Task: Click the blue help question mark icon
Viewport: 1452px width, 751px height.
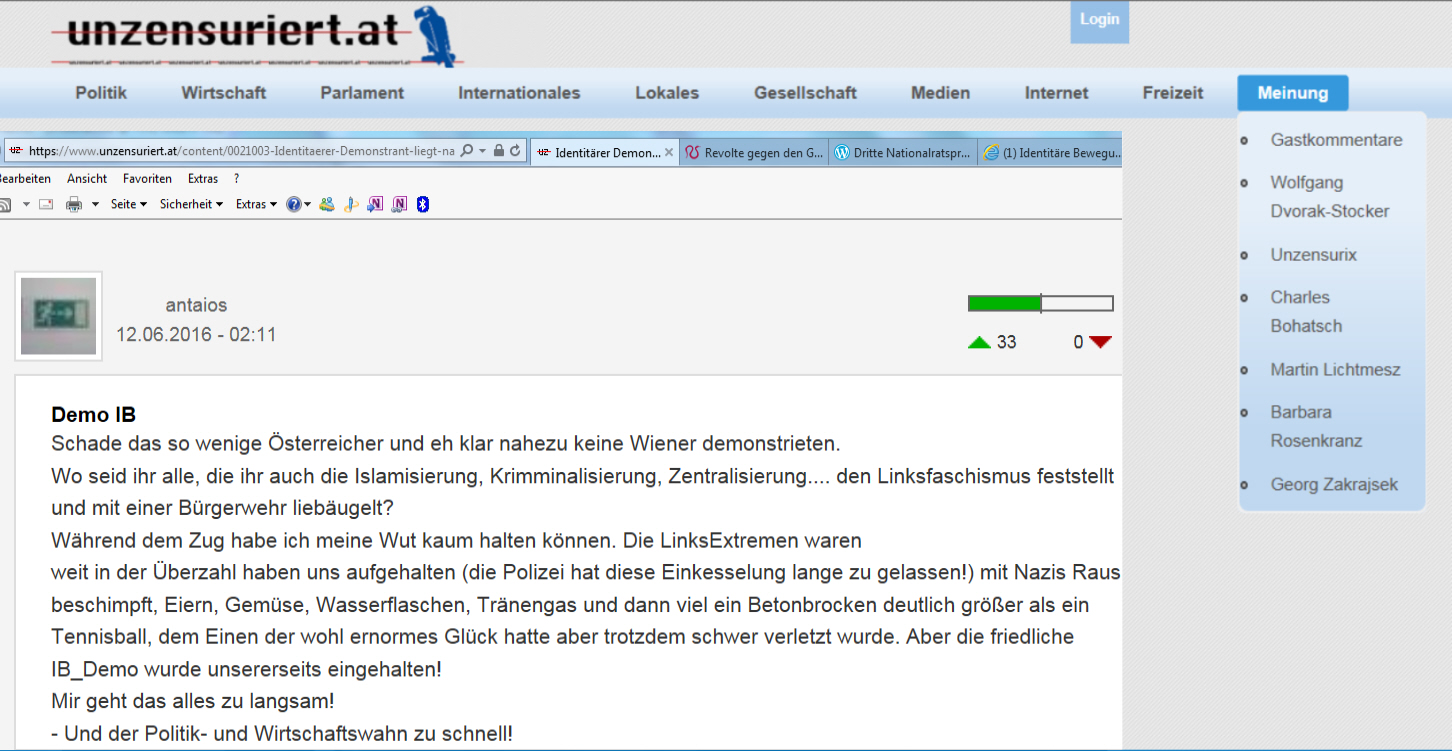Action: (x=294, y=204)
